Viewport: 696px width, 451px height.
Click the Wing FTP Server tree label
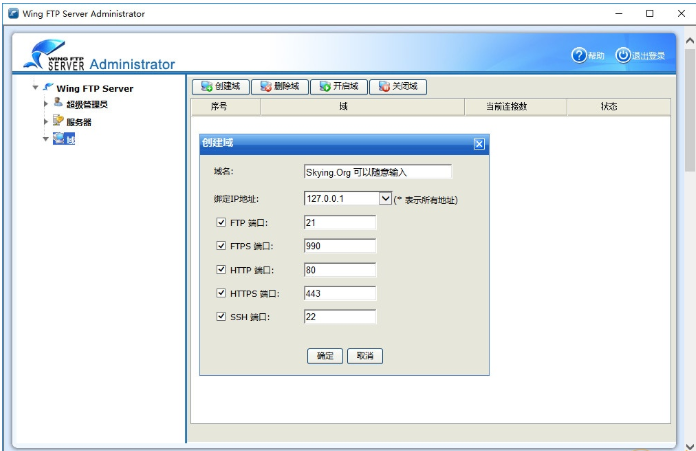[95, 88]
